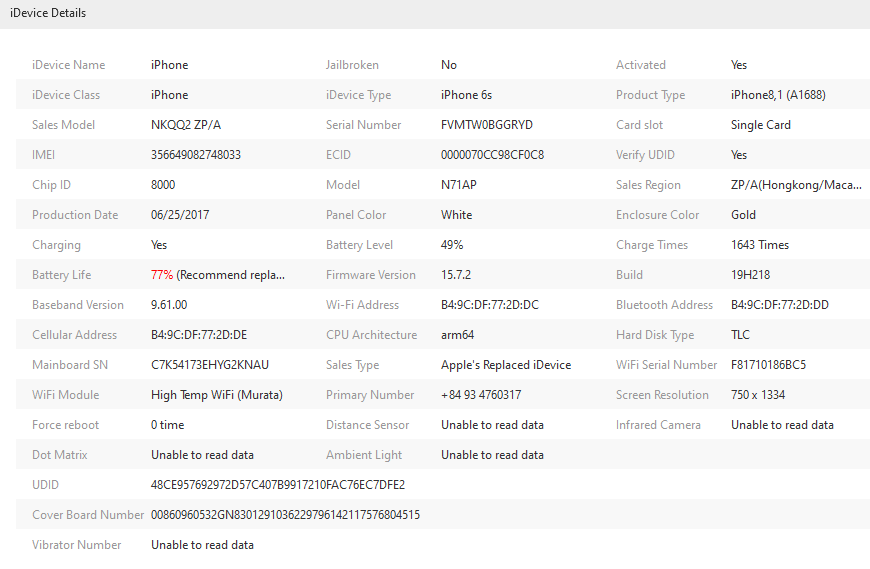Click the Chip ID value 8000
This screenshot has width=870, height=569.
coord(163,185)
